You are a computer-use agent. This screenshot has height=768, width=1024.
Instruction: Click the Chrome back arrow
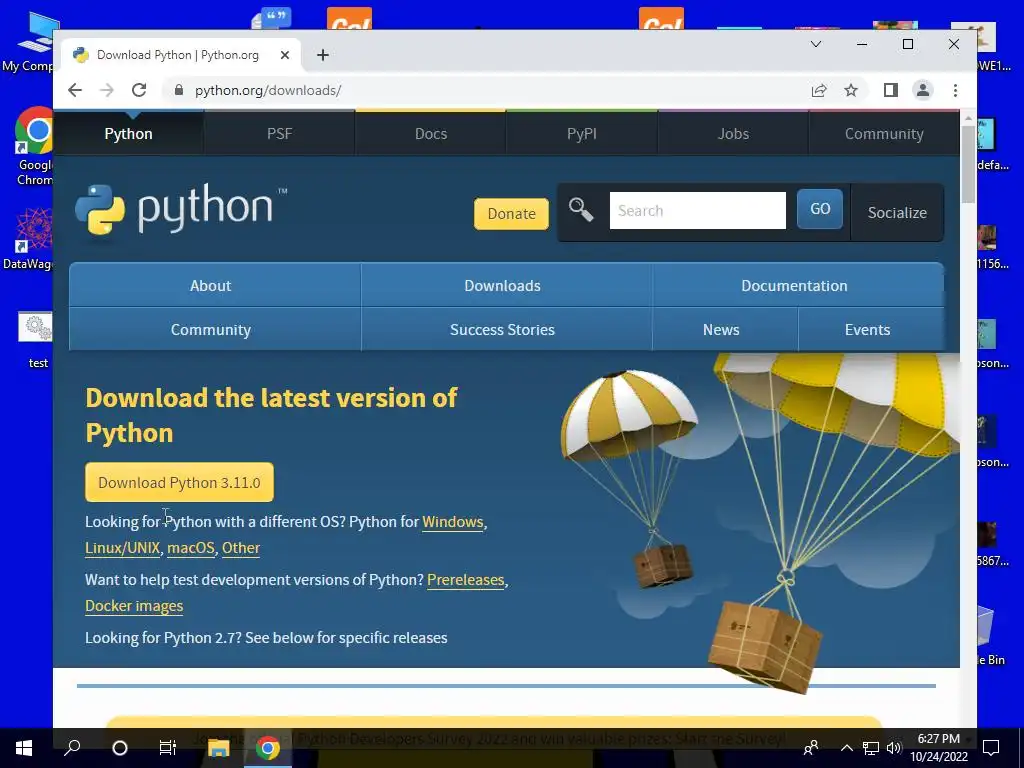75,90
